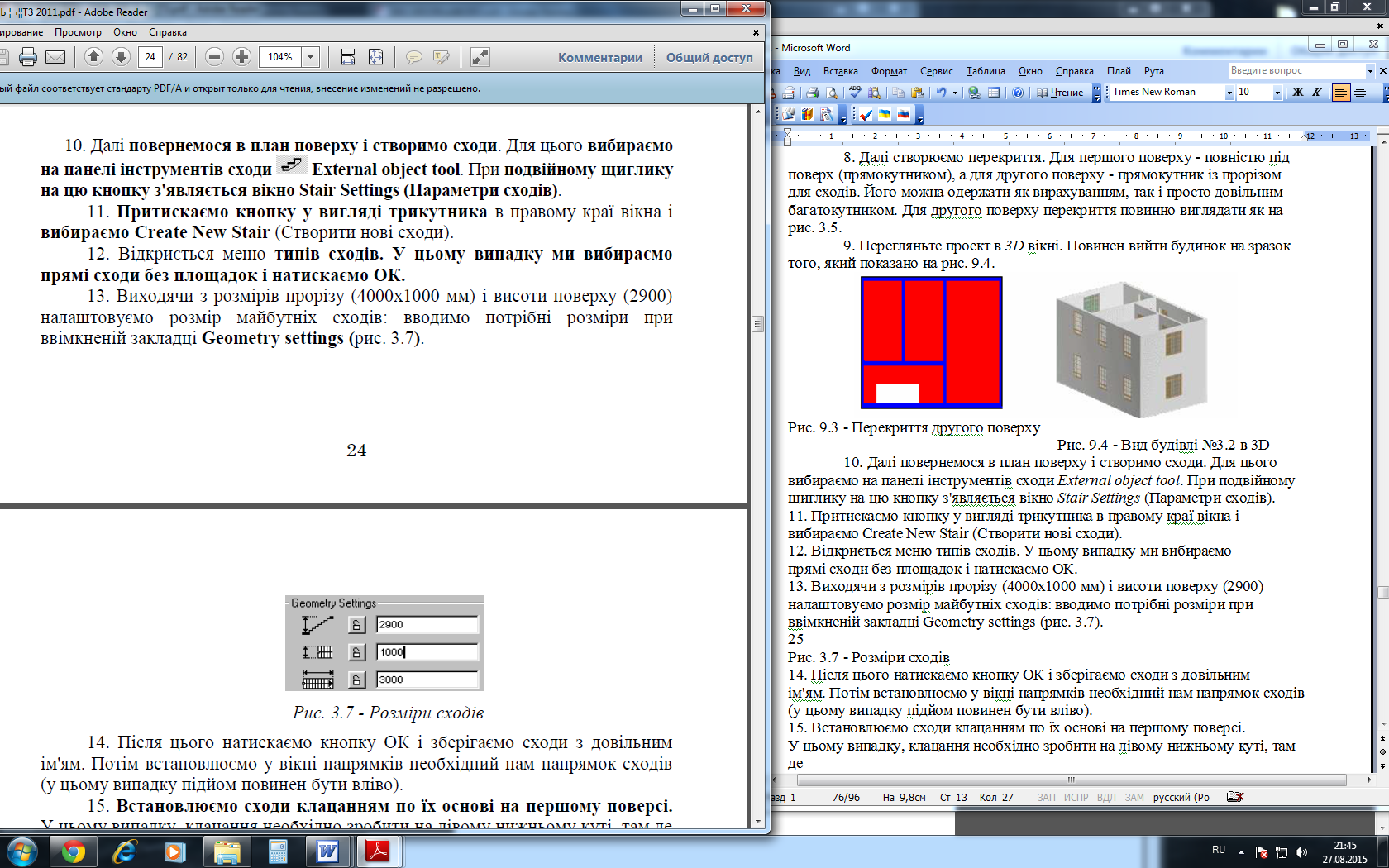1389x868 pixels.
Task: Expand font size 10 dropdown
Action: pyautogui.click(x=1277, y=93)
